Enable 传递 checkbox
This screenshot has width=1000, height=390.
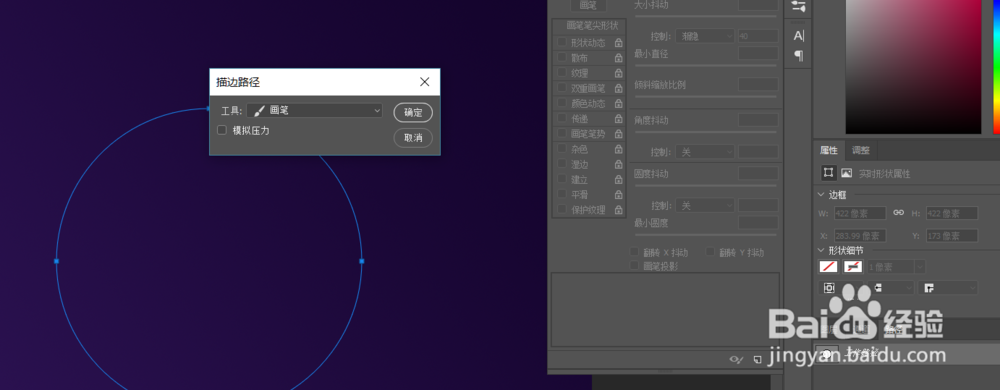(x=562, y=119)
